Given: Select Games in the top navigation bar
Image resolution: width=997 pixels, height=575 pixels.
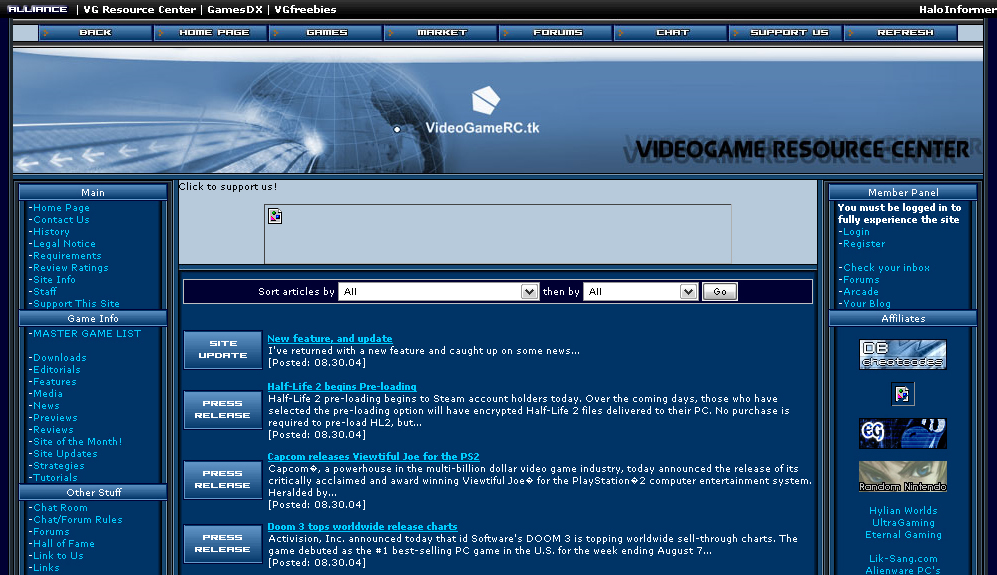Looking at the screenshot, I should pos(326,33).
